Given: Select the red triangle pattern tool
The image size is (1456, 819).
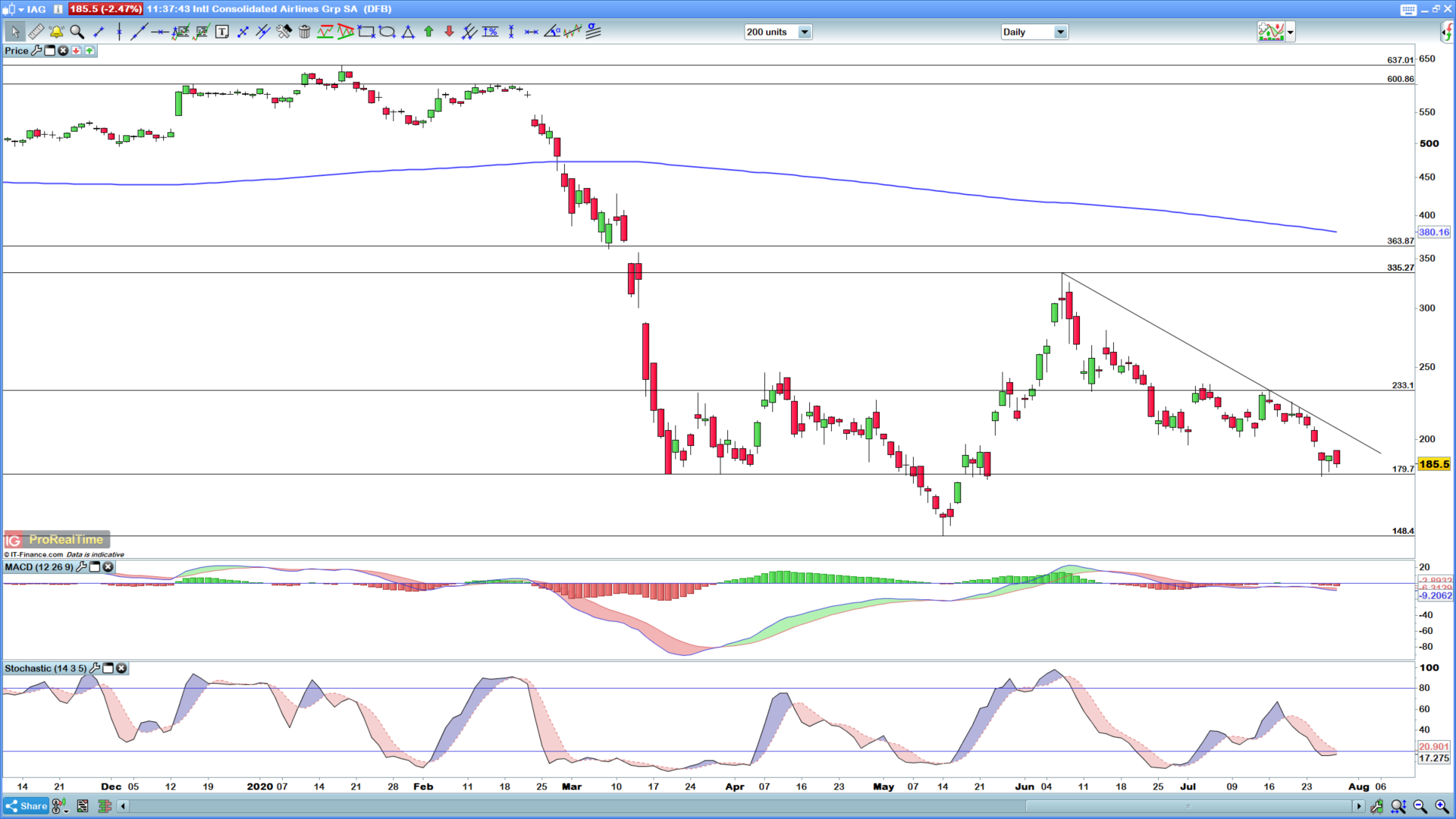Looking at the screenshot, I should click(346, 32).
